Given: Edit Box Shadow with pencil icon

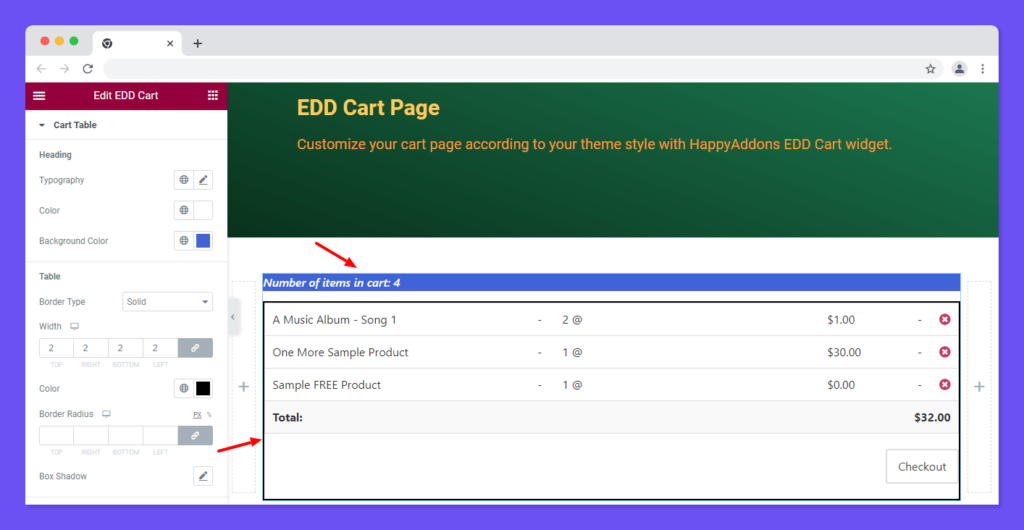Looking at the screenshot, I should (x=203, y=476).
